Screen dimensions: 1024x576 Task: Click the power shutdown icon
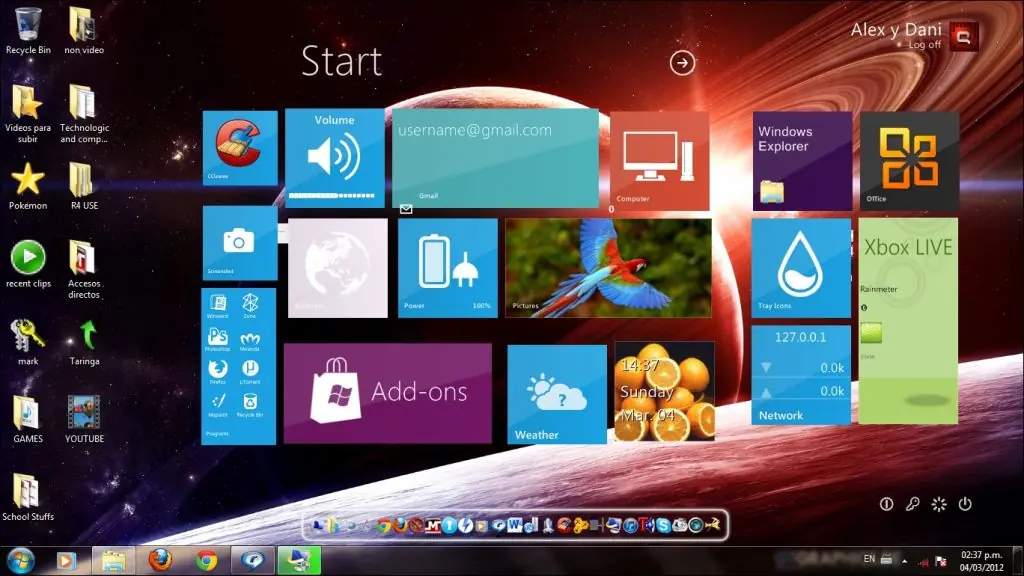965,504
